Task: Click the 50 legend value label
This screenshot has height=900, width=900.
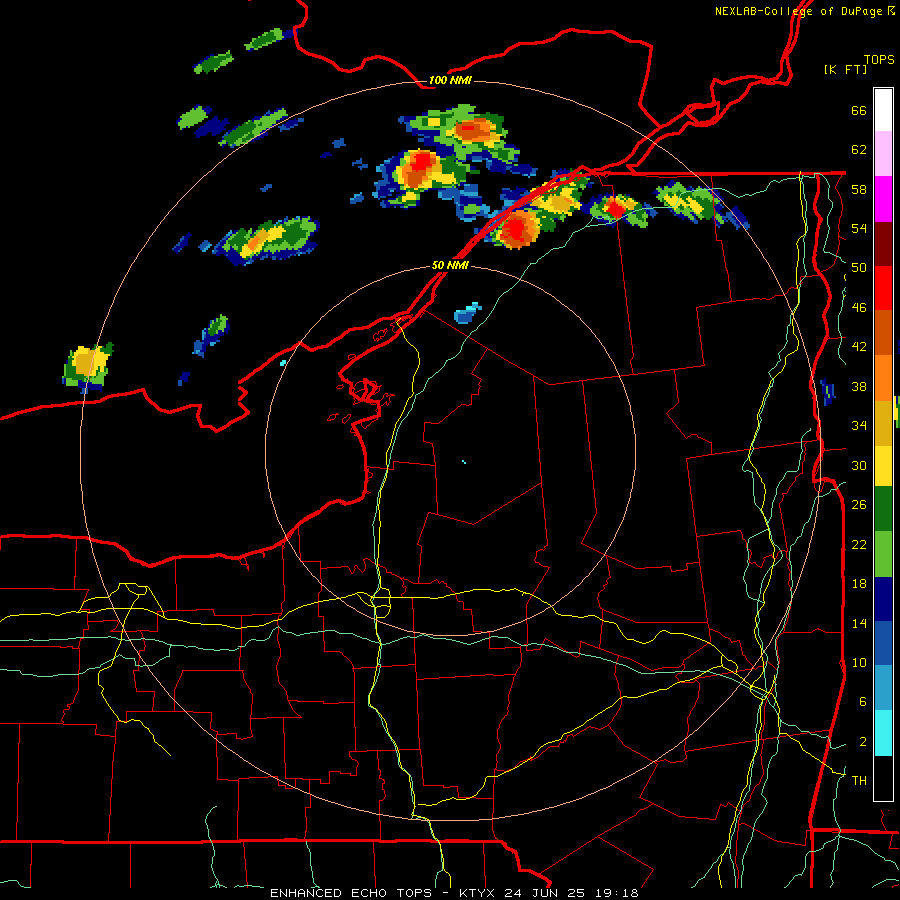Action: tap(859, 267)
